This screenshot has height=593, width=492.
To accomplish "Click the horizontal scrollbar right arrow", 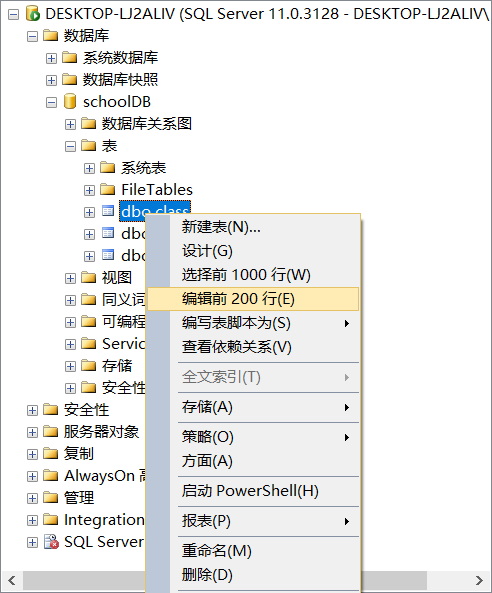I will (479, 580).
